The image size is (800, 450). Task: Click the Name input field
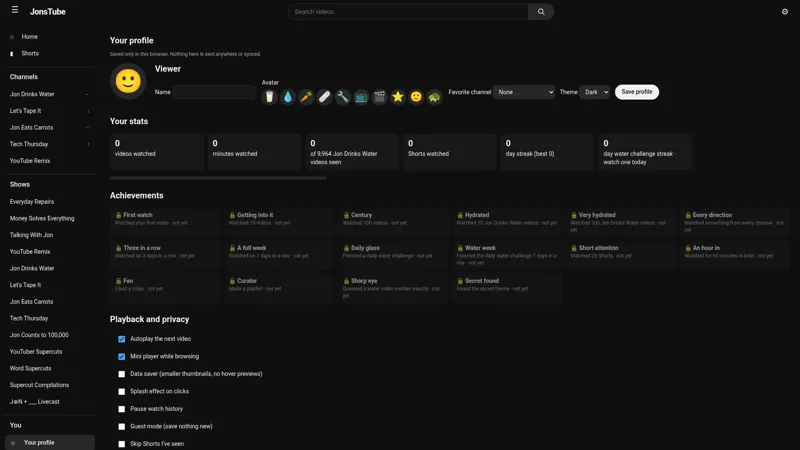[214, 92]
